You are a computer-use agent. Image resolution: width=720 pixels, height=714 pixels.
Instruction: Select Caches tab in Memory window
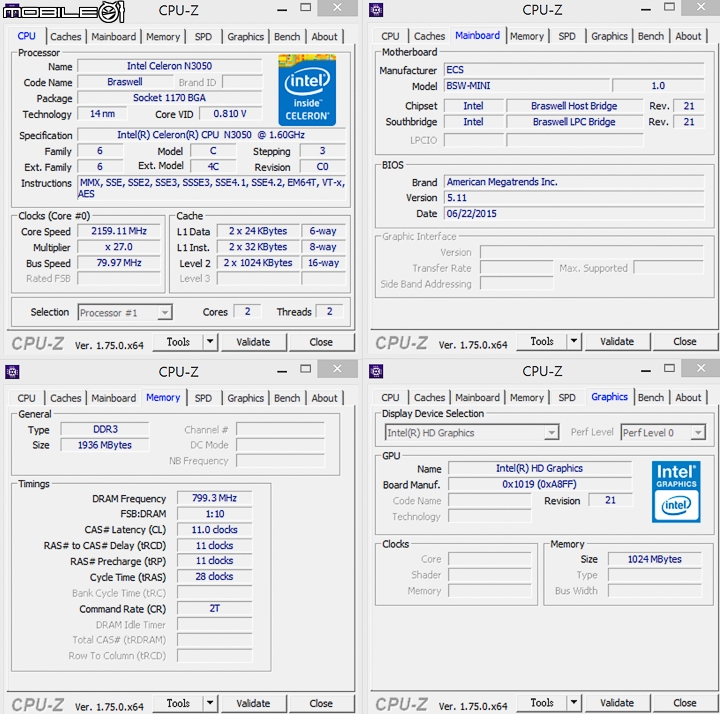coord(66,398)
